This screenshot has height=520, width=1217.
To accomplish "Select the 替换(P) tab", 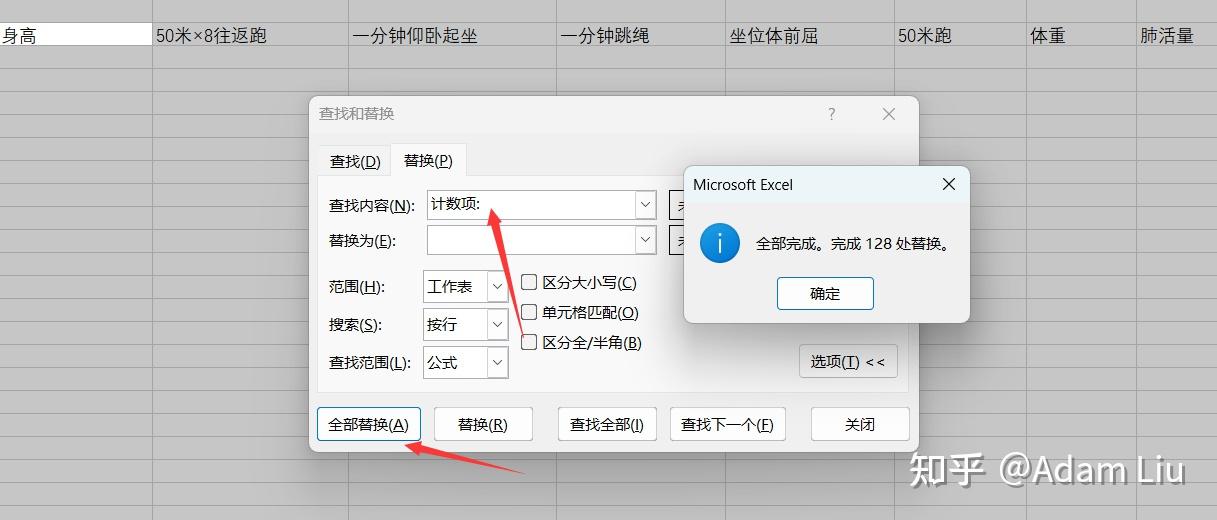I will pyautogui.click(x=428, y=160).
